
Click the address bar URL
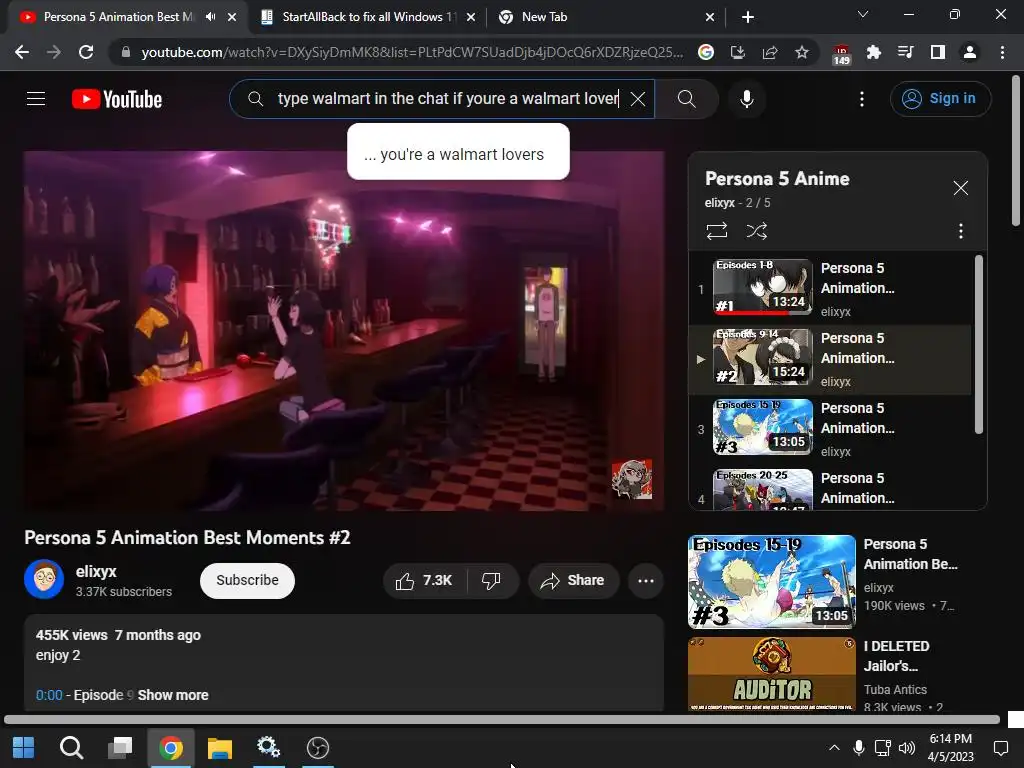(x=412, y=52)
